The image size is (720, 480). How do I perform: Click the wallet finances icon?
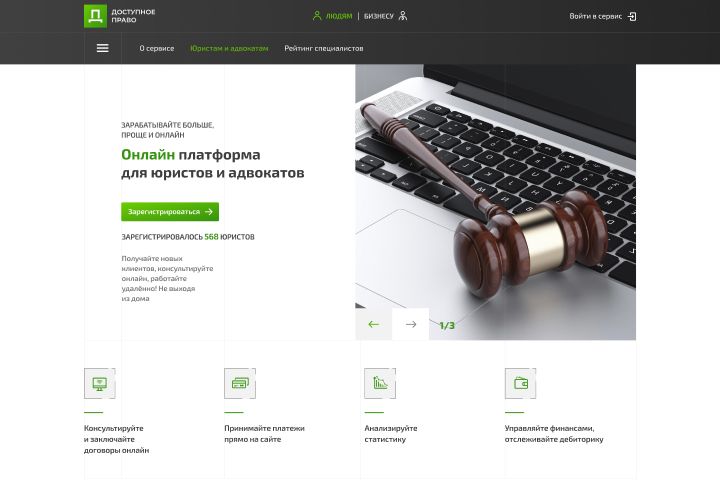520,383
